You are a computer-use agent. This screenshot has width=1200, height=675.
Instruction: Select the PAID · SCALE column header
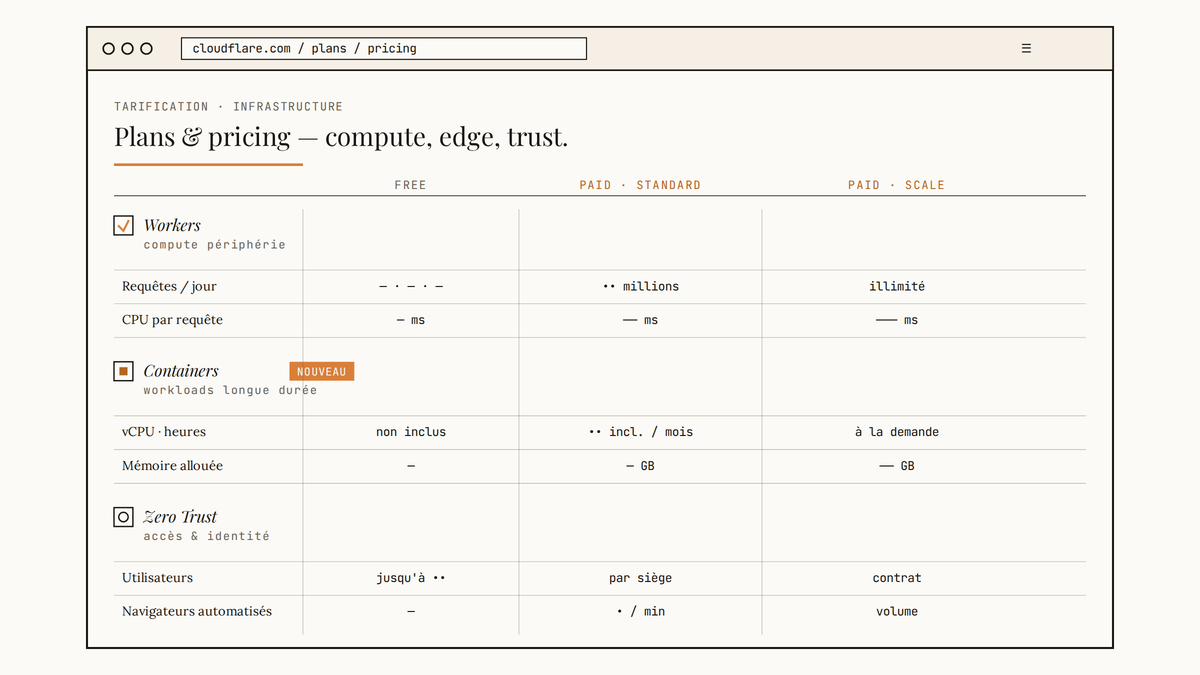(896, 185)
